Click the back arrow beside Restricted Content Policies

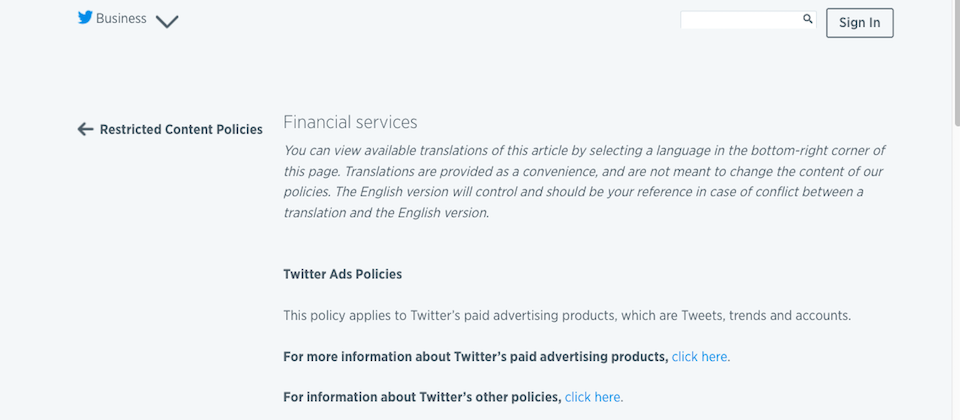[85, 129]
